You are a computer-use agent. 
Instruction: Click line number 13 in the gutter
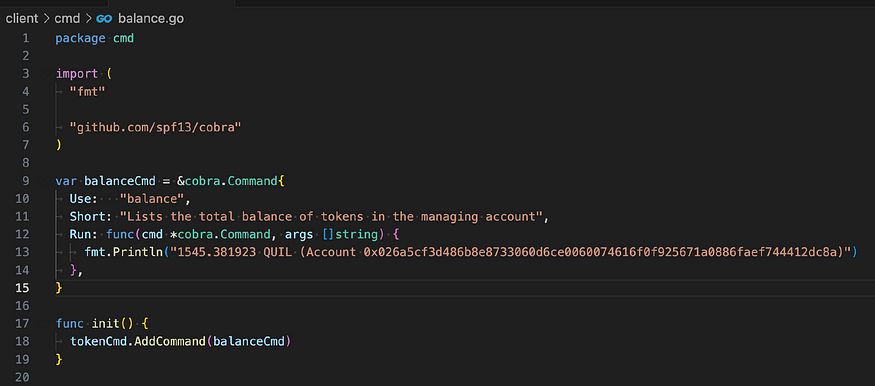[22, 252]
